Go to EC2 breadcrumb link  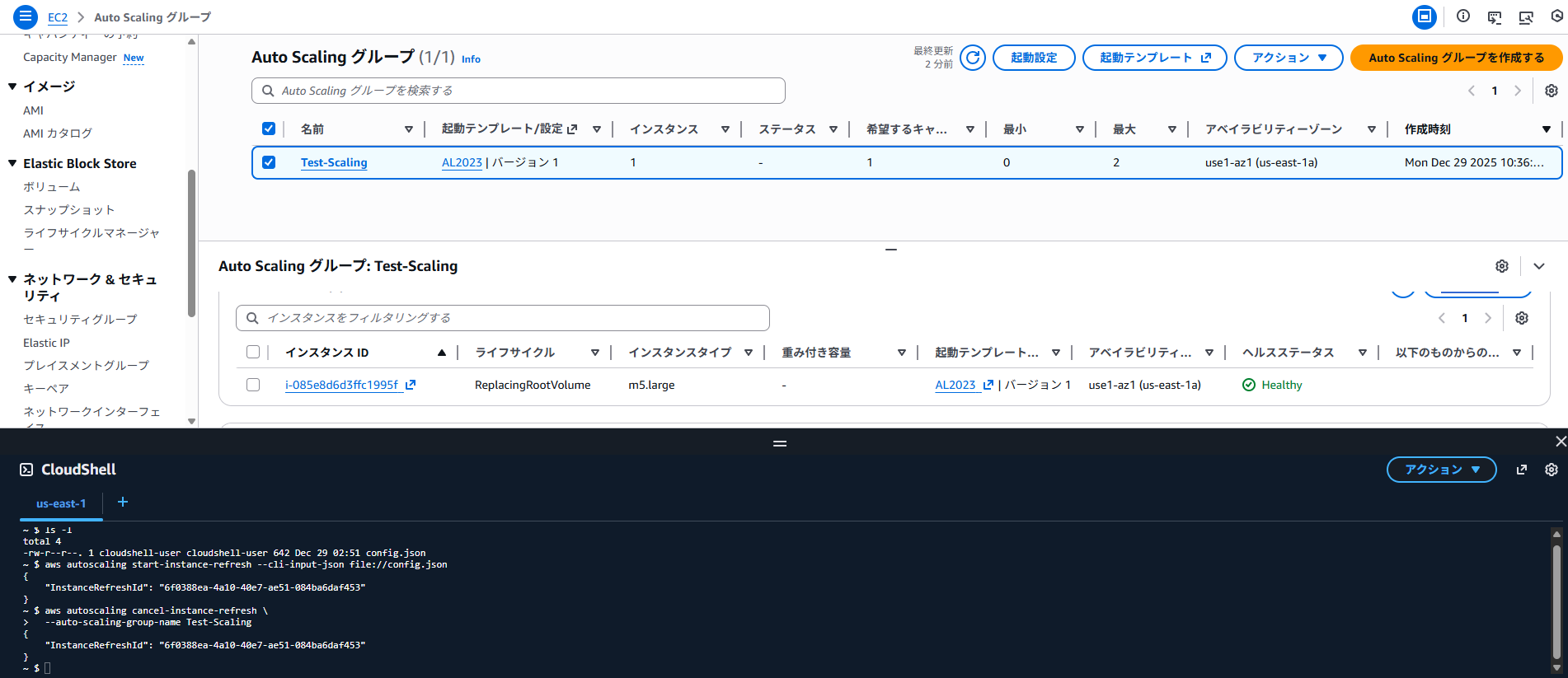tap(58, 17)
